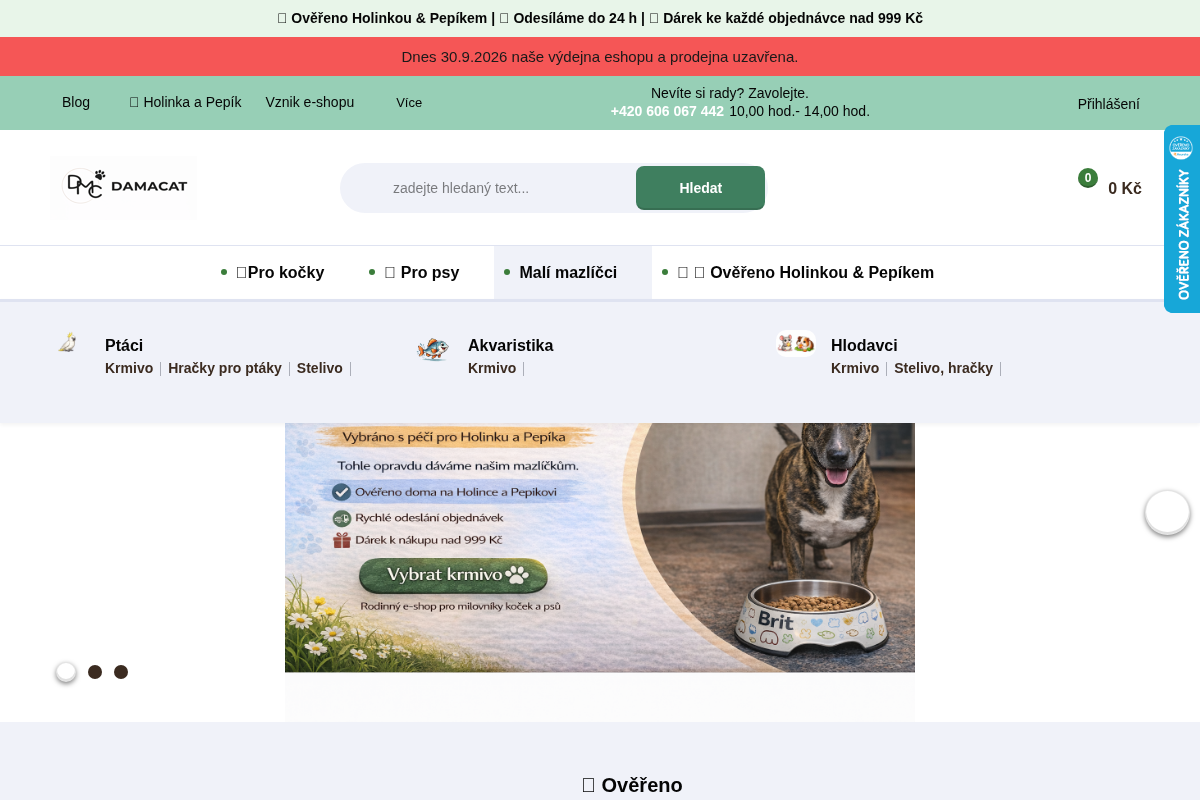Viewport: 1200px width, 800px height.
Task: Click the Akvaristika fish icon
Action: [433, 349]
